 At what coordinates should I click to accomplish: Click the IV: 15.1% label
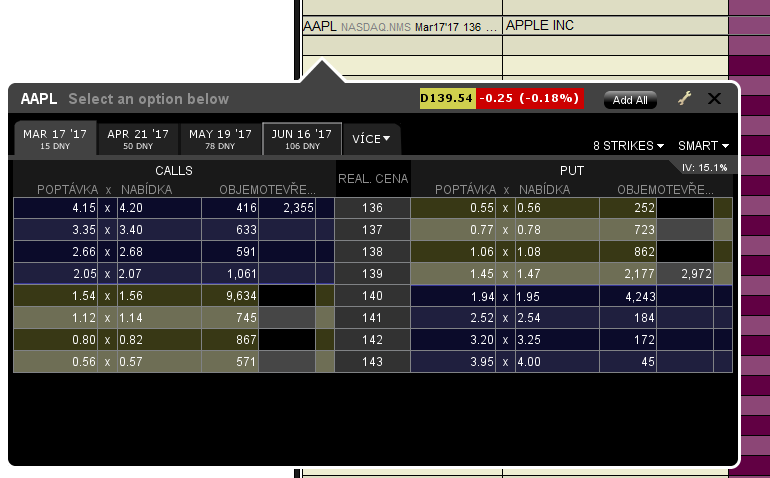point(704,168)
